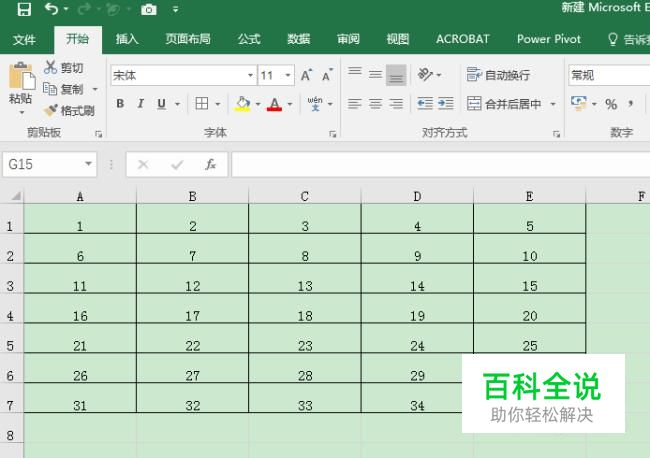
Task: Open the Borders dropdown arrow
Action: click(x=218, y=104)
